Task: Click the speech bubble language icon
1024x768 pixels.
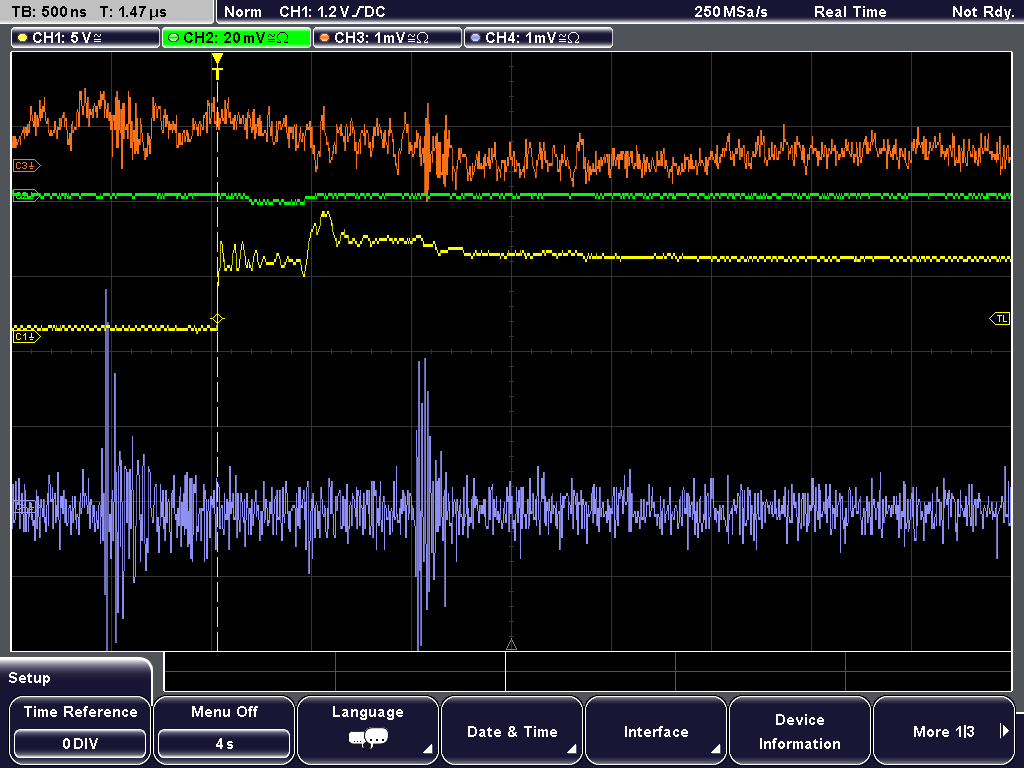Action: tap(368, 739)
